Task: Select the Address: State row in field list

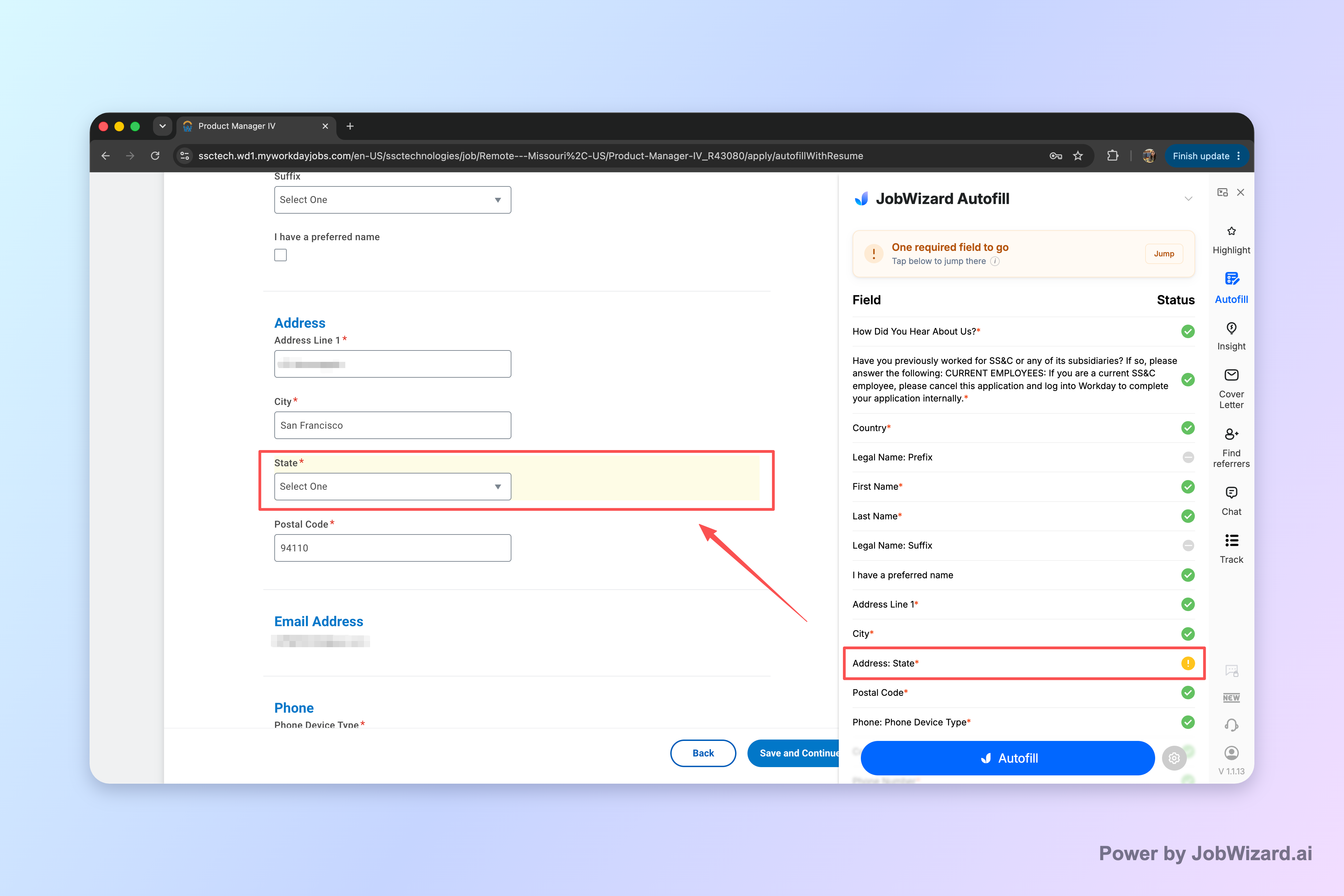Action: [x=1024, y=663]
